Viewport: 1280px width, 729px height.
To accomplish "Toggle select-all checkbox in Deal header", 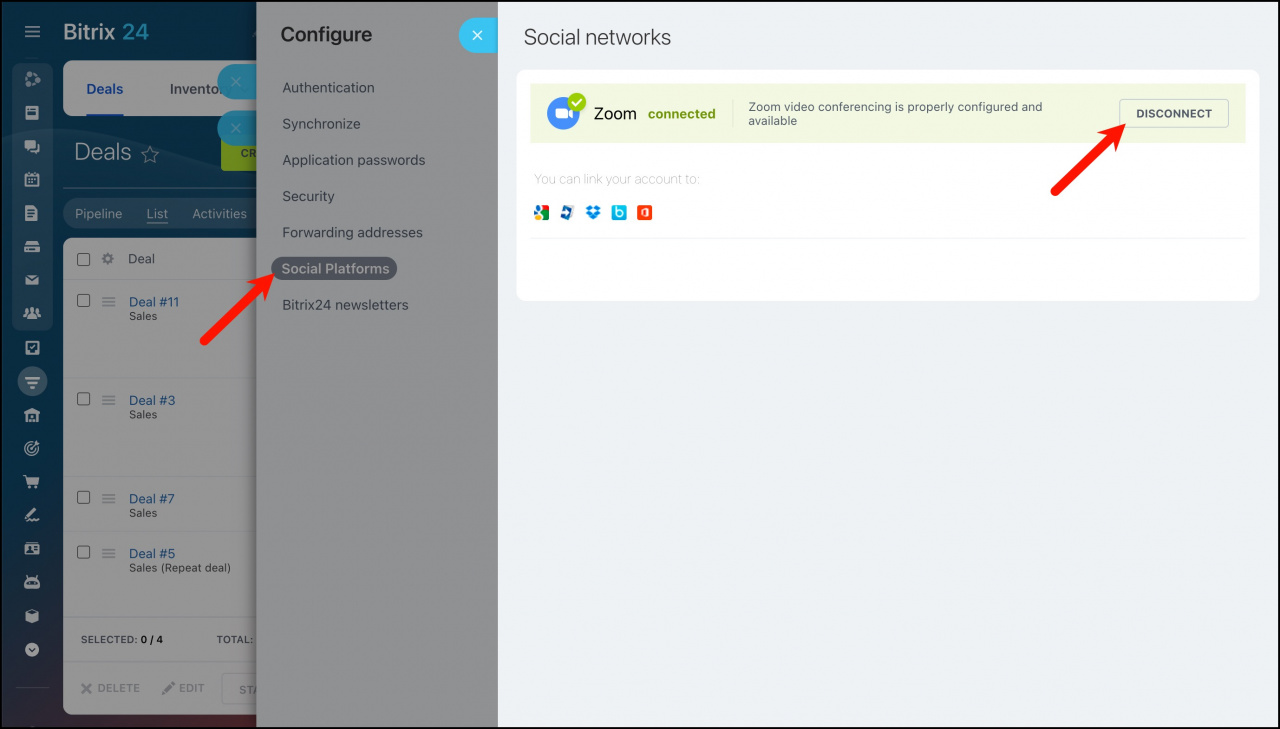I will (x=84, y=259).
